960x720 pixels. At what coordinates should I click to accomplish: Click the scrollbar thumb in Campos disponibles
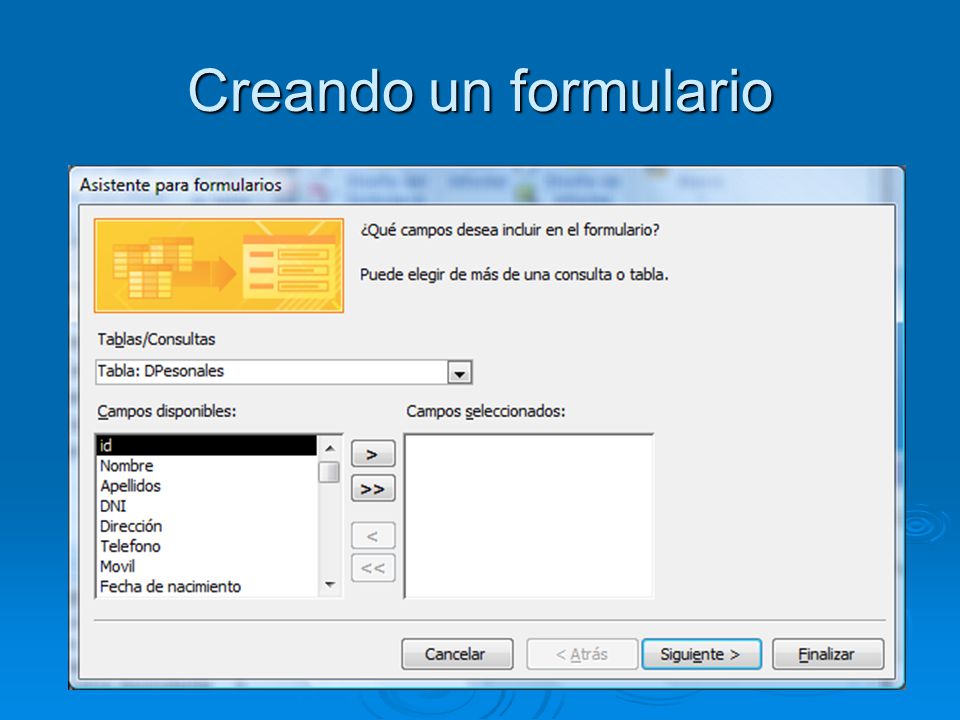[x=329, y=472]
